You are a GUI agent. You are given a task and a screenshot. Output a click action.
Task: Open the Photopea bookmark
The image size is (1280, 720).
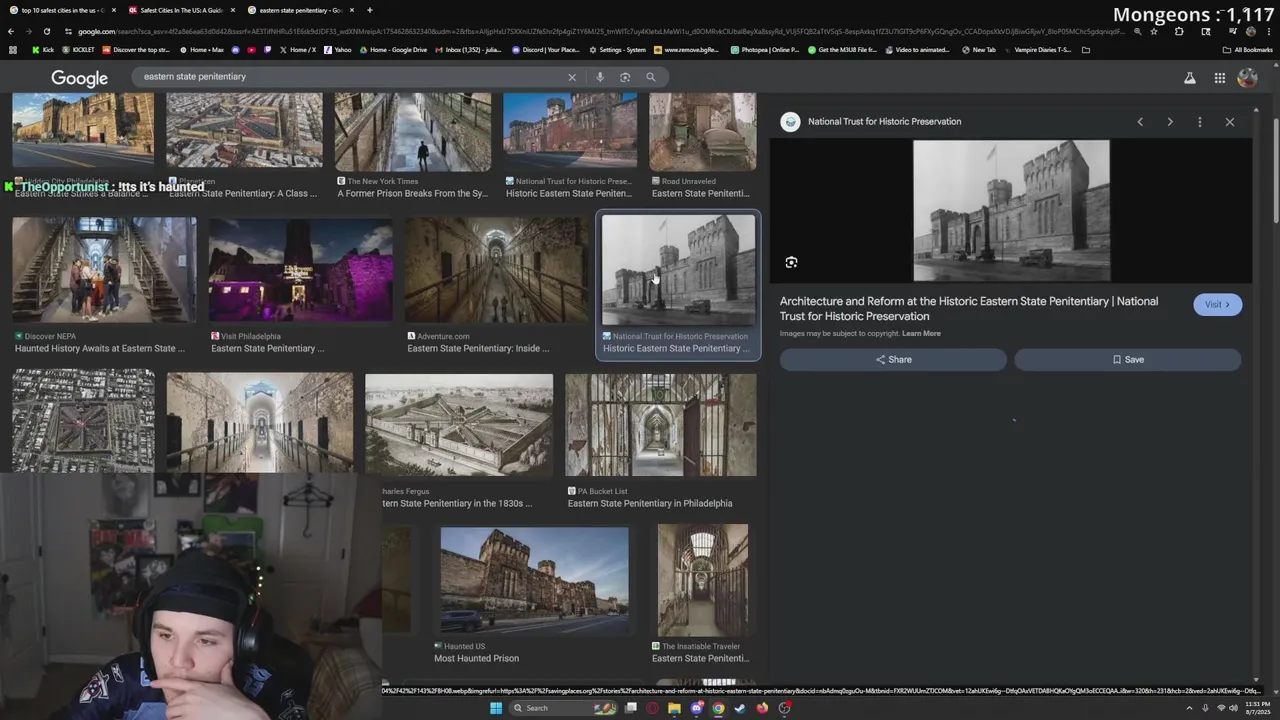tap(764, 50)
